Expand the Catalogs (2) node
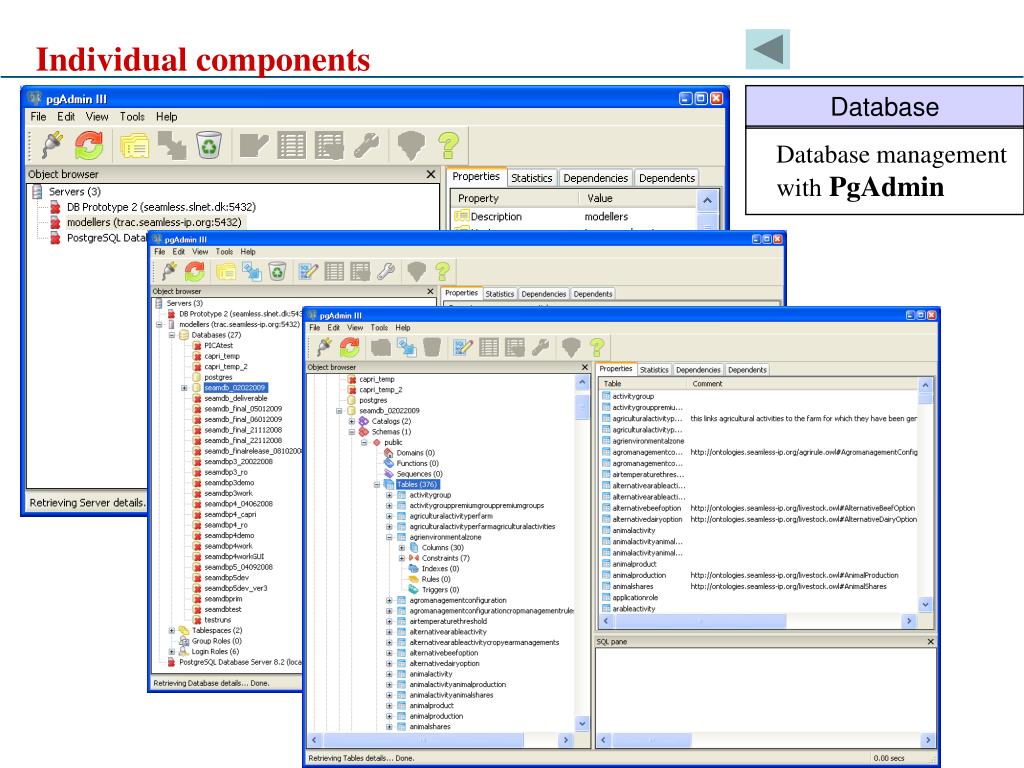The width and height of the screenshot is (1024, 768). pyautogui.click(x=351, y=421)
